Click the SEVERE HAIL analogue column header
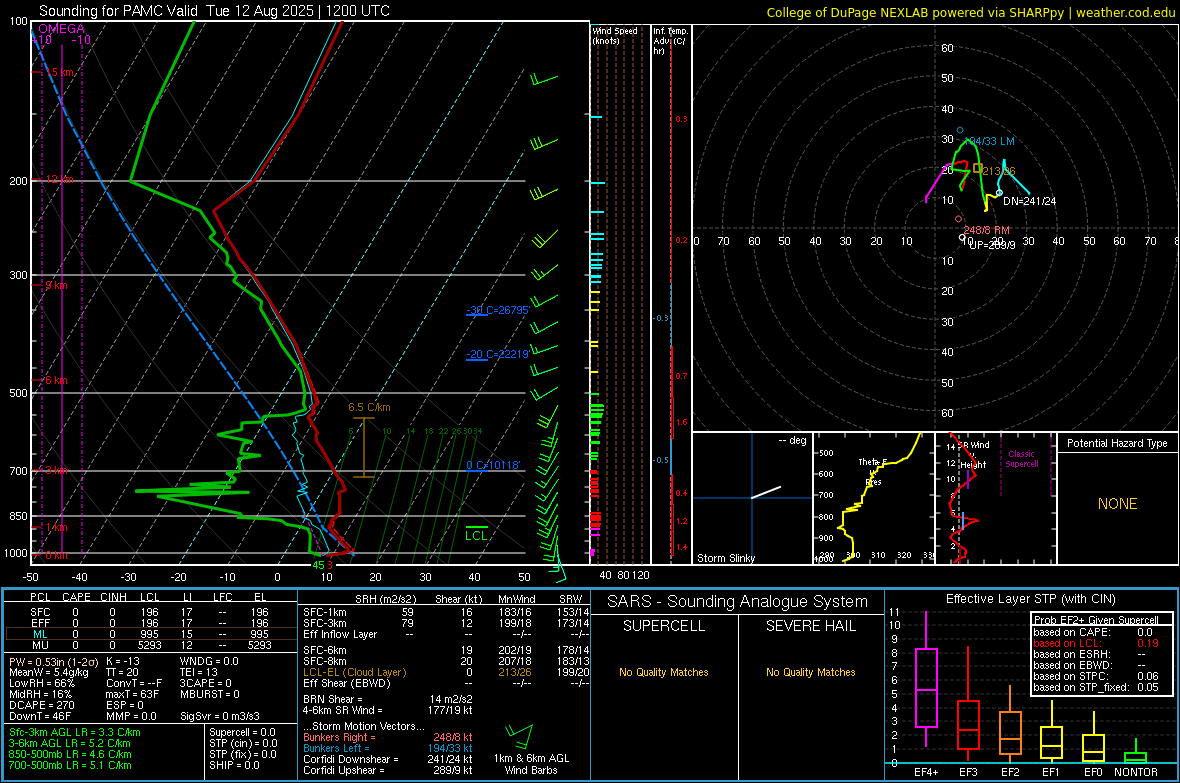The image size is (1180, 783). coord(810,626)
